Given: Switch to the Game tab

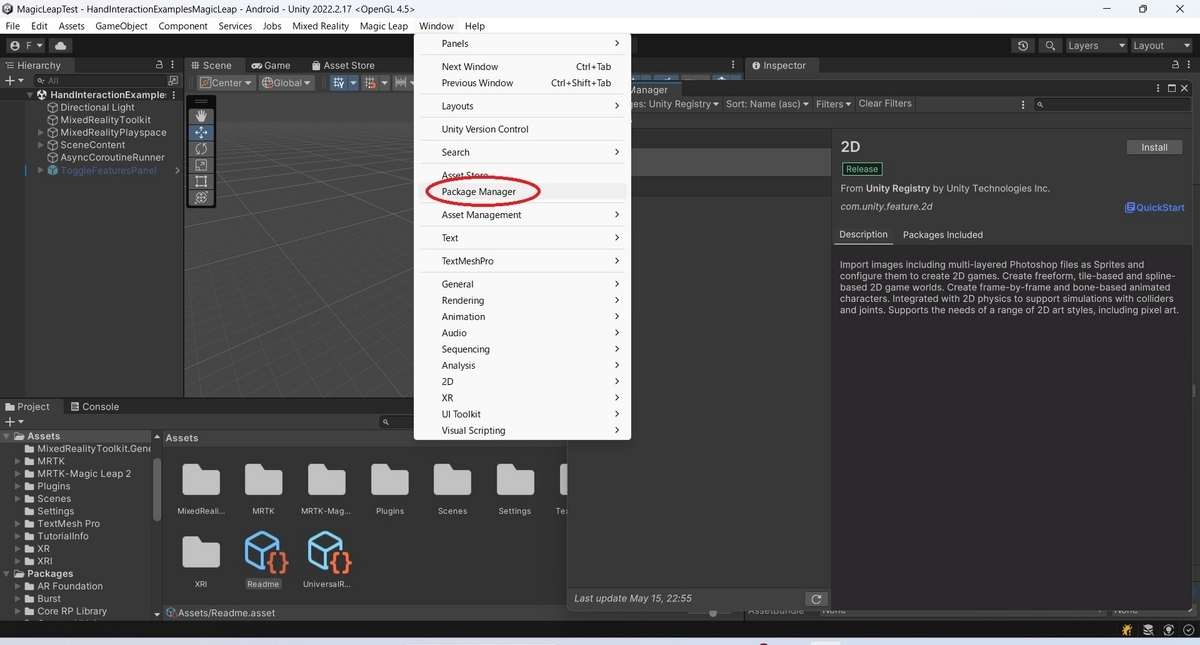Looking at the screenshot, I should pyautogui.click(x=270, y=65).
